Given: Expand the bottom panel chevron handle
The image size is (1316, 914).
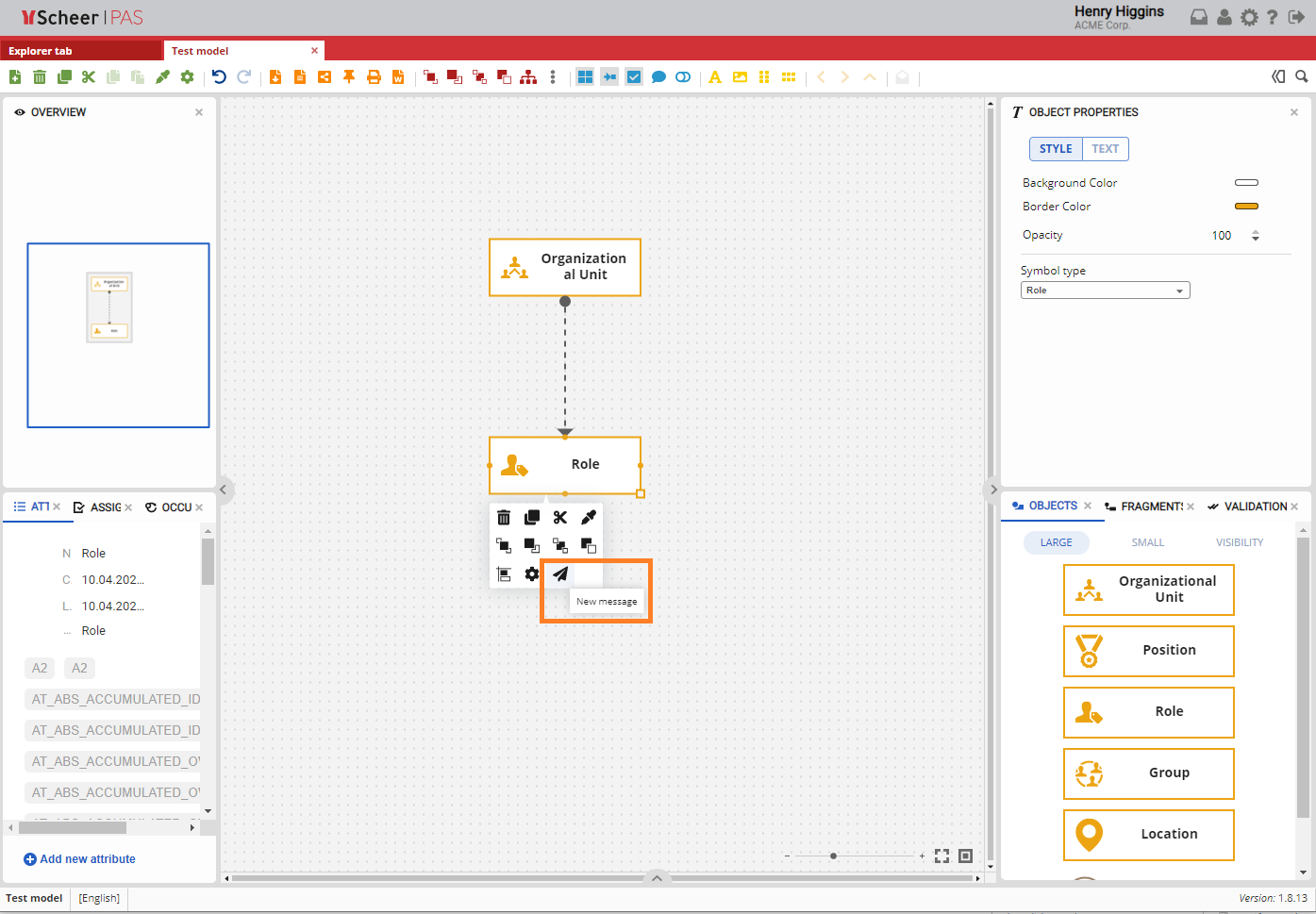Looking at the screenshot, I should pyautogui.click(x=657, y=878).
